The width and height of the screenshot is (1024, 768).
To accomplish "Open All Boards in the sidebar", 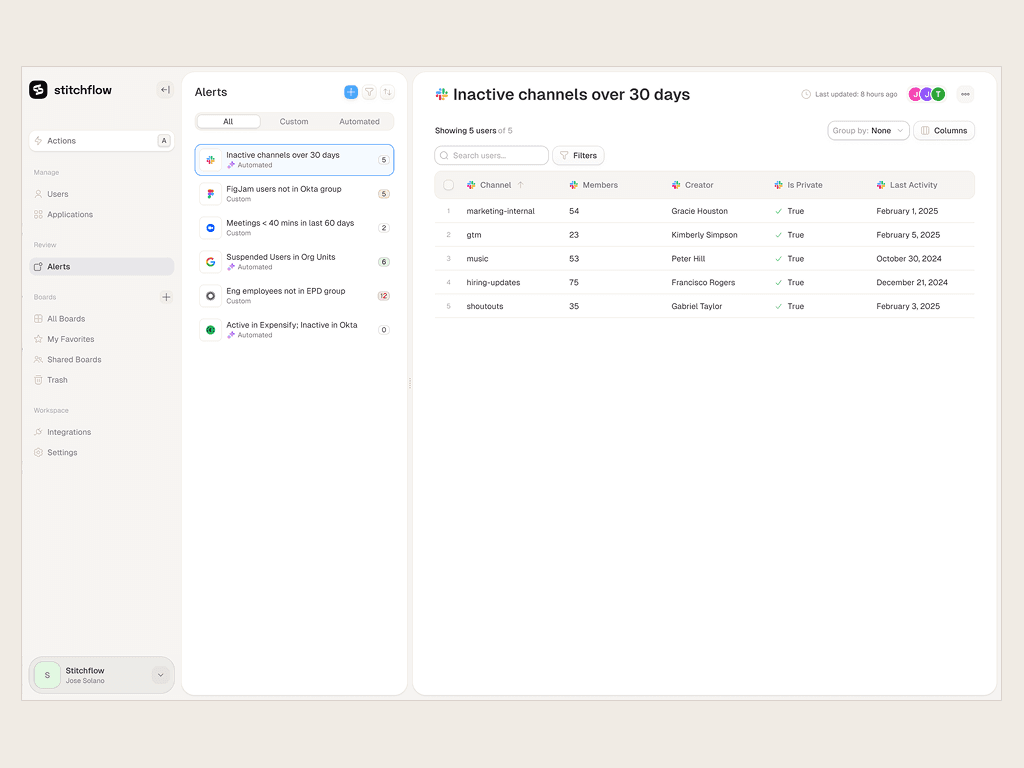I will pyautogui.click(x=101, y=319).
